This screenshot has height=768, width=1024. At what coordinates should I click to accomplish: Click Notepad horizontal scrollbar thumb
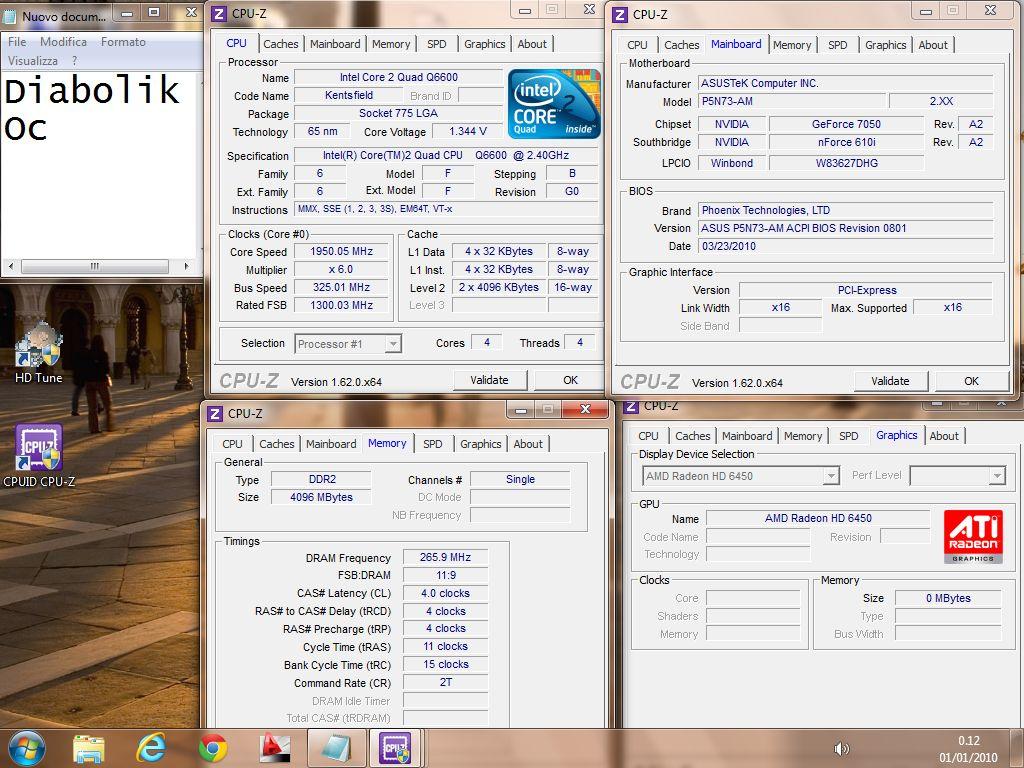tap(95, 266)
